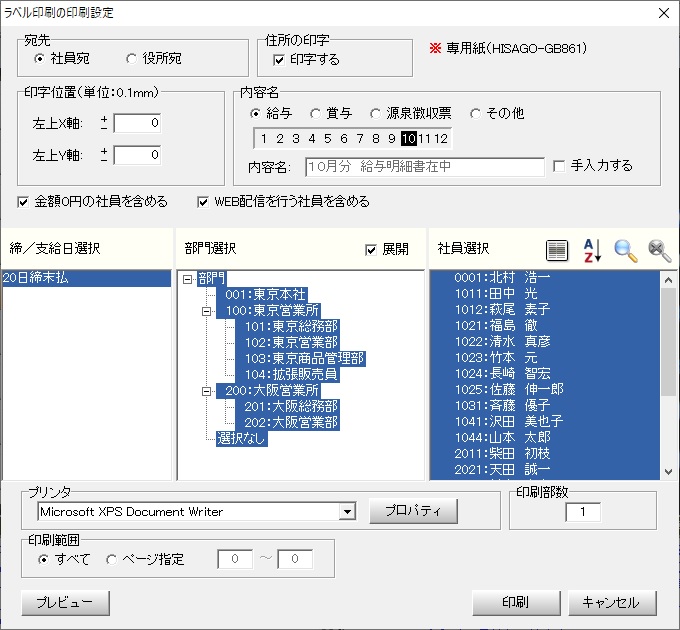Select the 賞与 radio option

pos(315,114)
